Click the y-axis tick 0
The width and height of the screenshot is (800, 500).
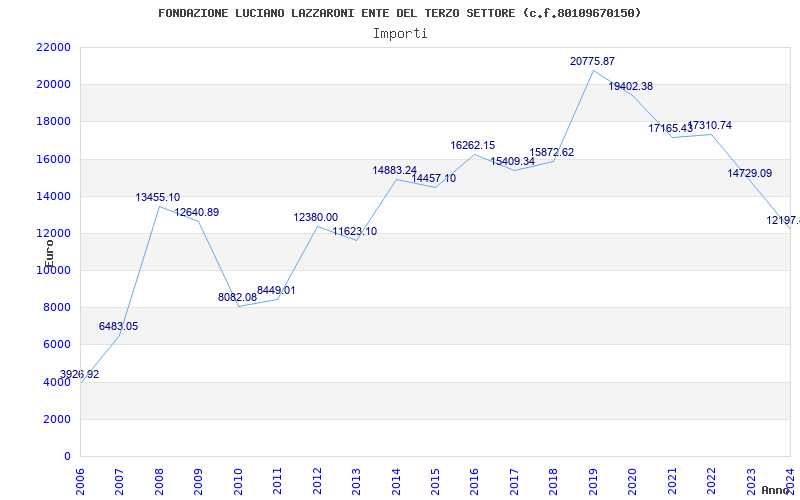[67, 456]
